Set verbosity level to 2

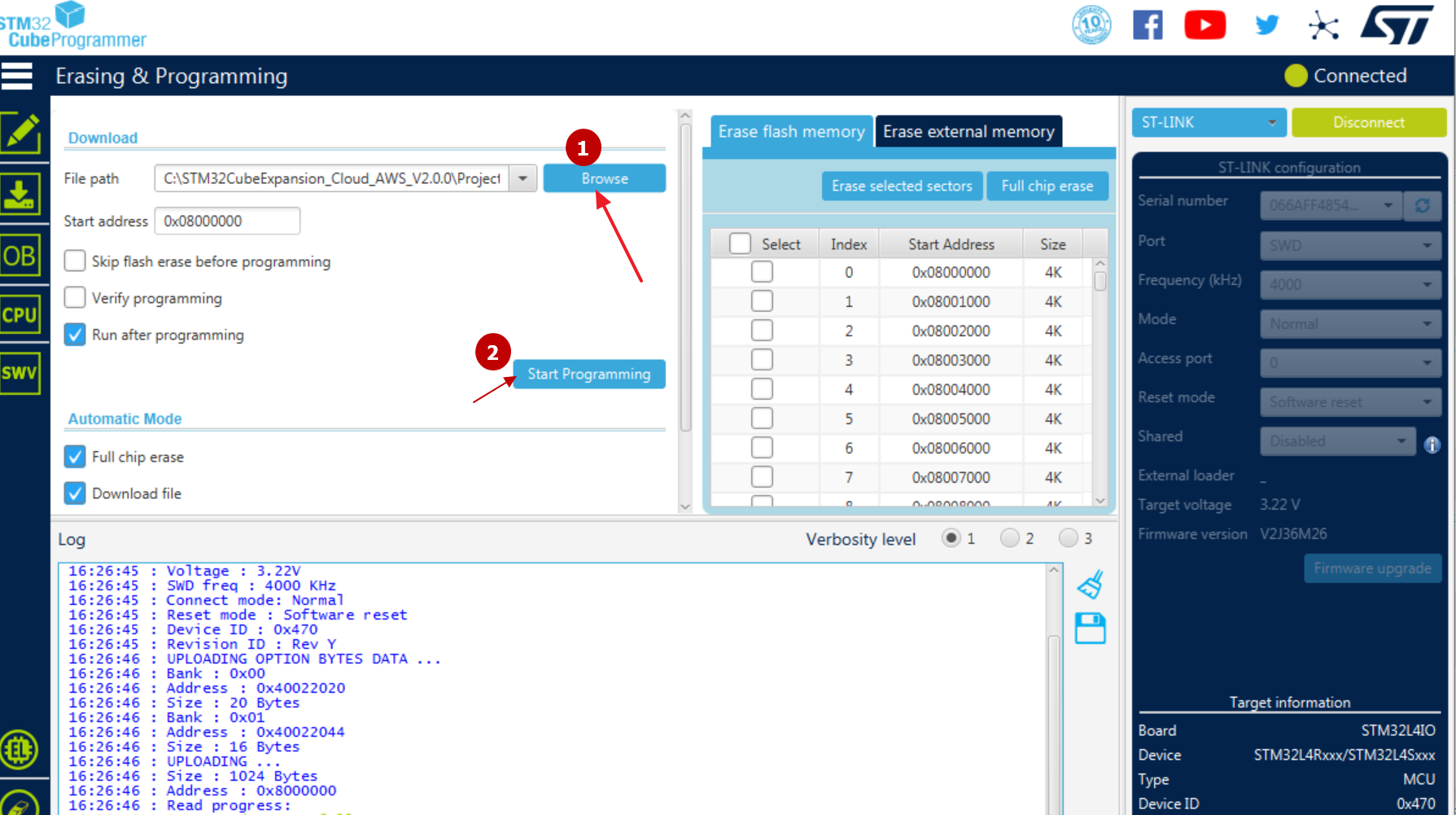click(1009, 538)
